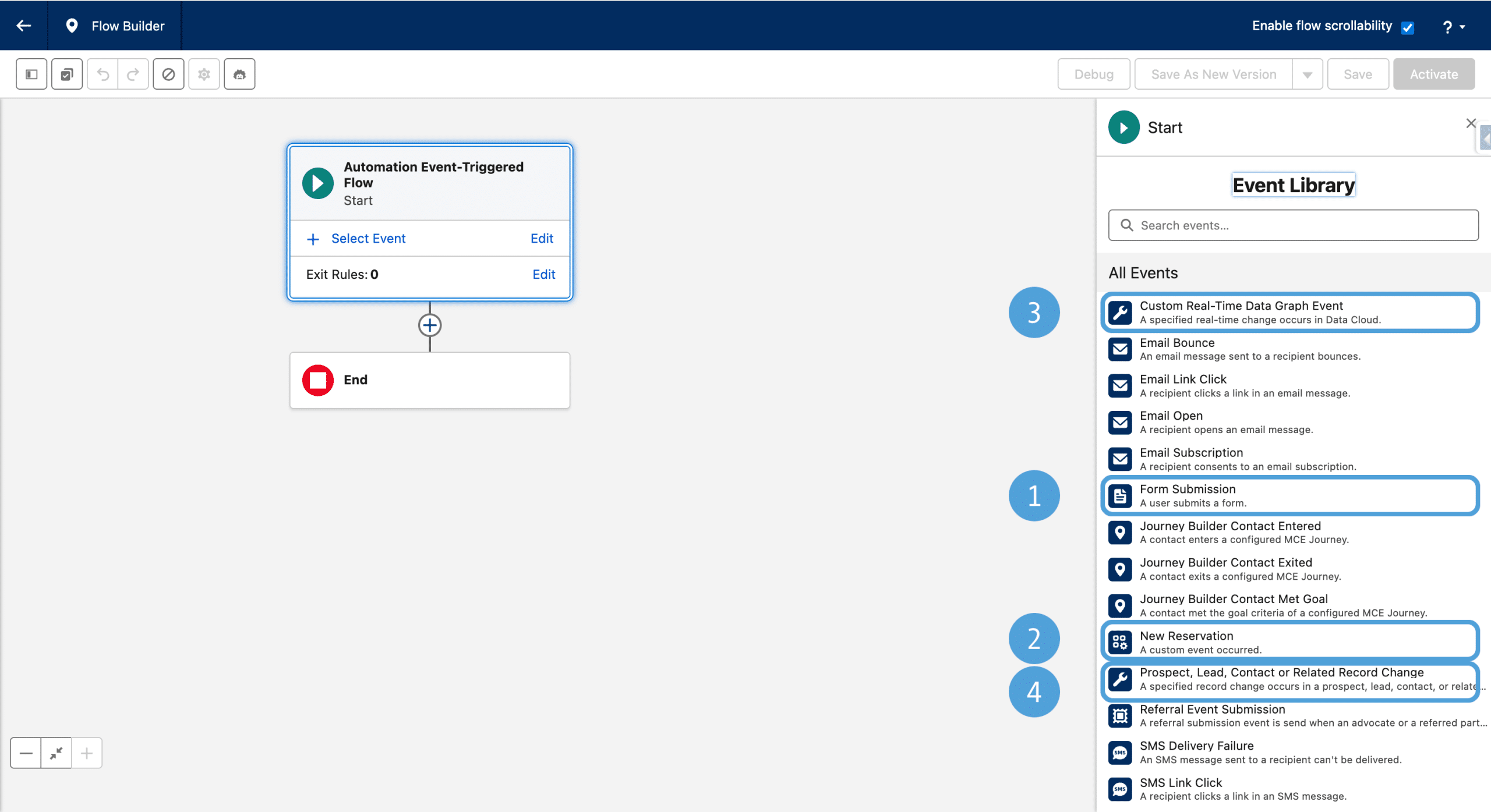Click the Einstein assistant icon in toolbar

[239, 74]
